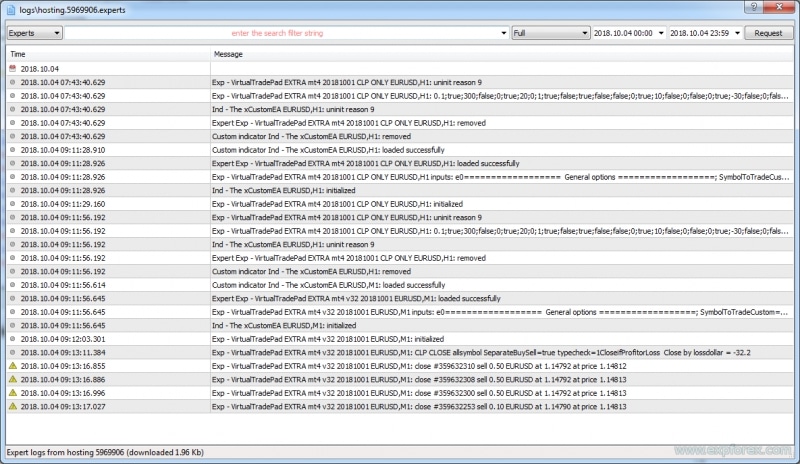Screen dimensions: 800x464
Task: Open the search filter history dropdown arrow
Action: 502,33
